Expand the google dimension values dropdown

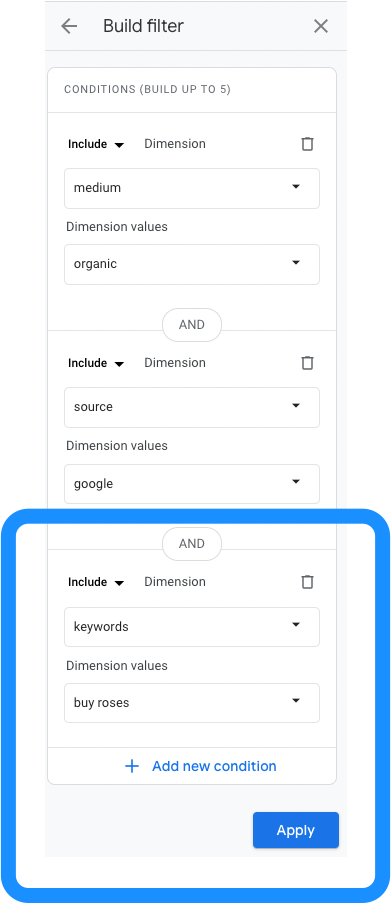192,484
